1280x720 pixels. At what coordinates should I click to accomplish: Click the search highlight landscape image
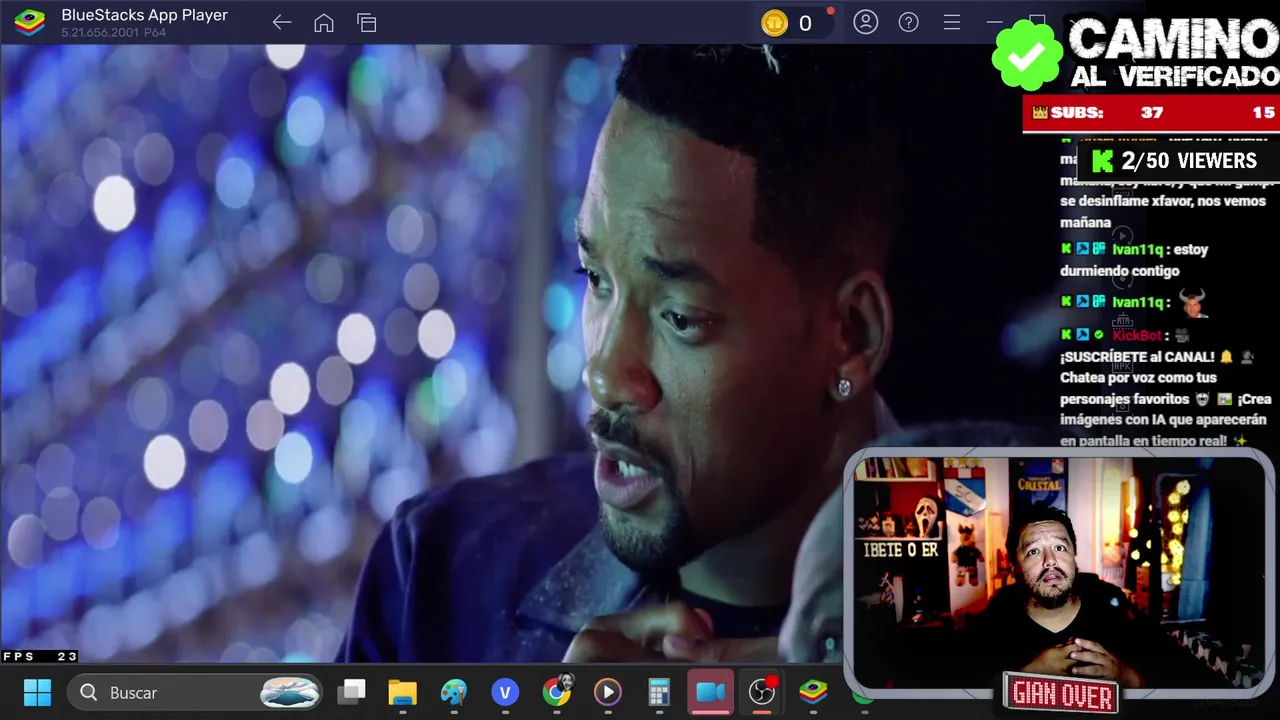point(290,692)
